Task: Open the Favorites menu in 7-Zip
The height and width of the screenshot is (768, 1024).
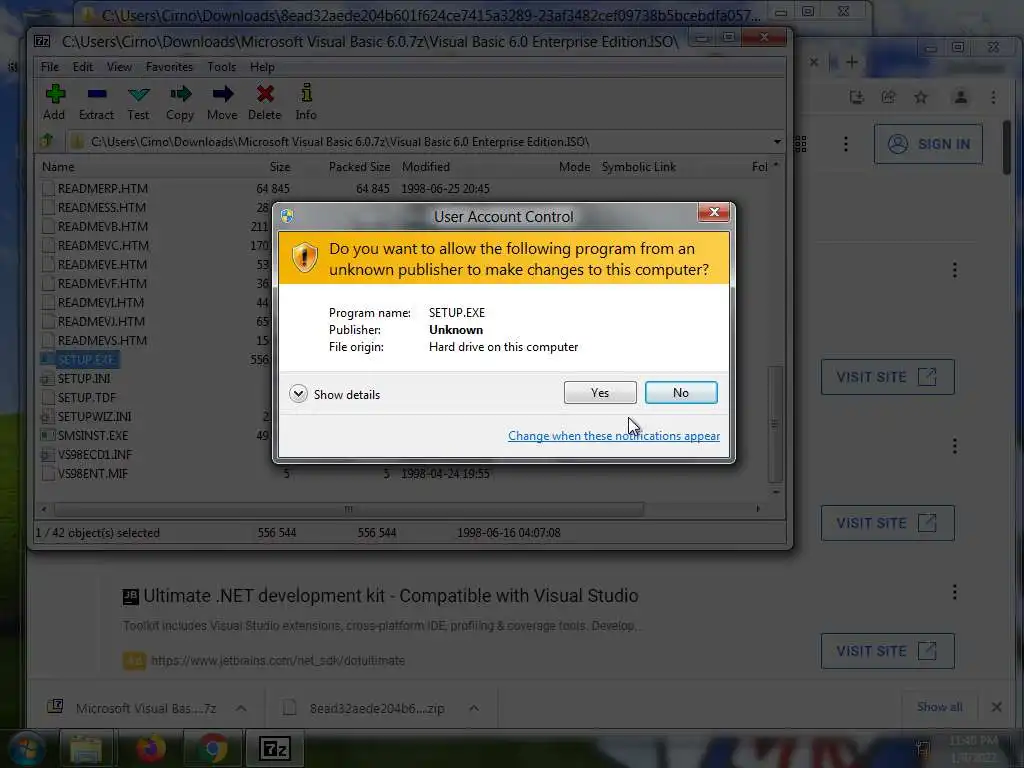Action: coord(169,67)
